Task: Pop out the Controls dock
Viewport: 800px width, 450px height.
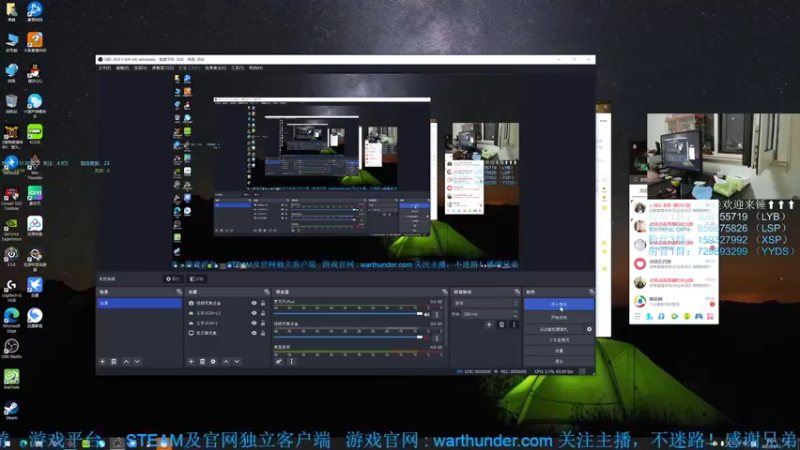Action: tap(591, 292)
